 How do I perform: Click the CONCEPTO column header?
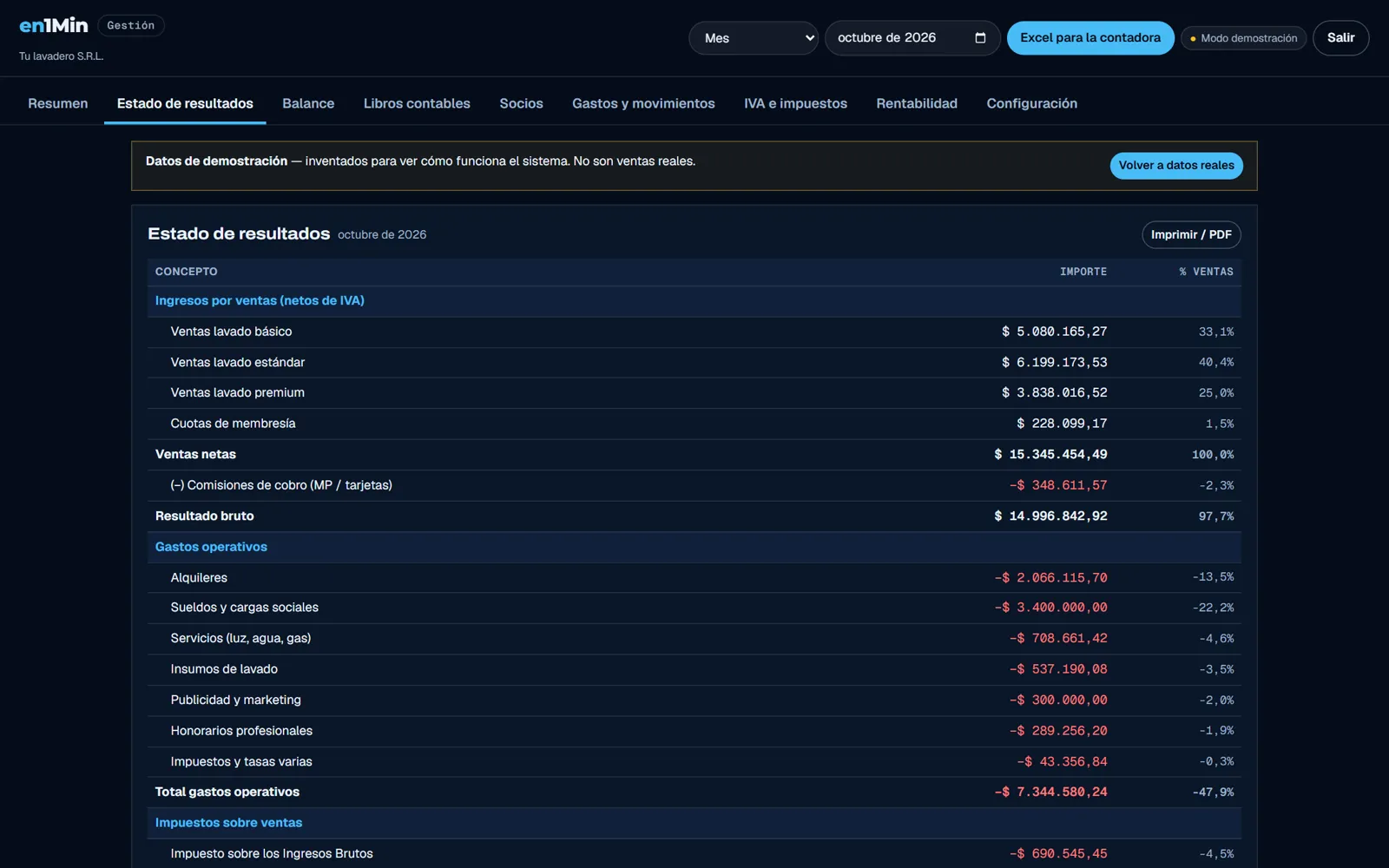pos(187,272)
